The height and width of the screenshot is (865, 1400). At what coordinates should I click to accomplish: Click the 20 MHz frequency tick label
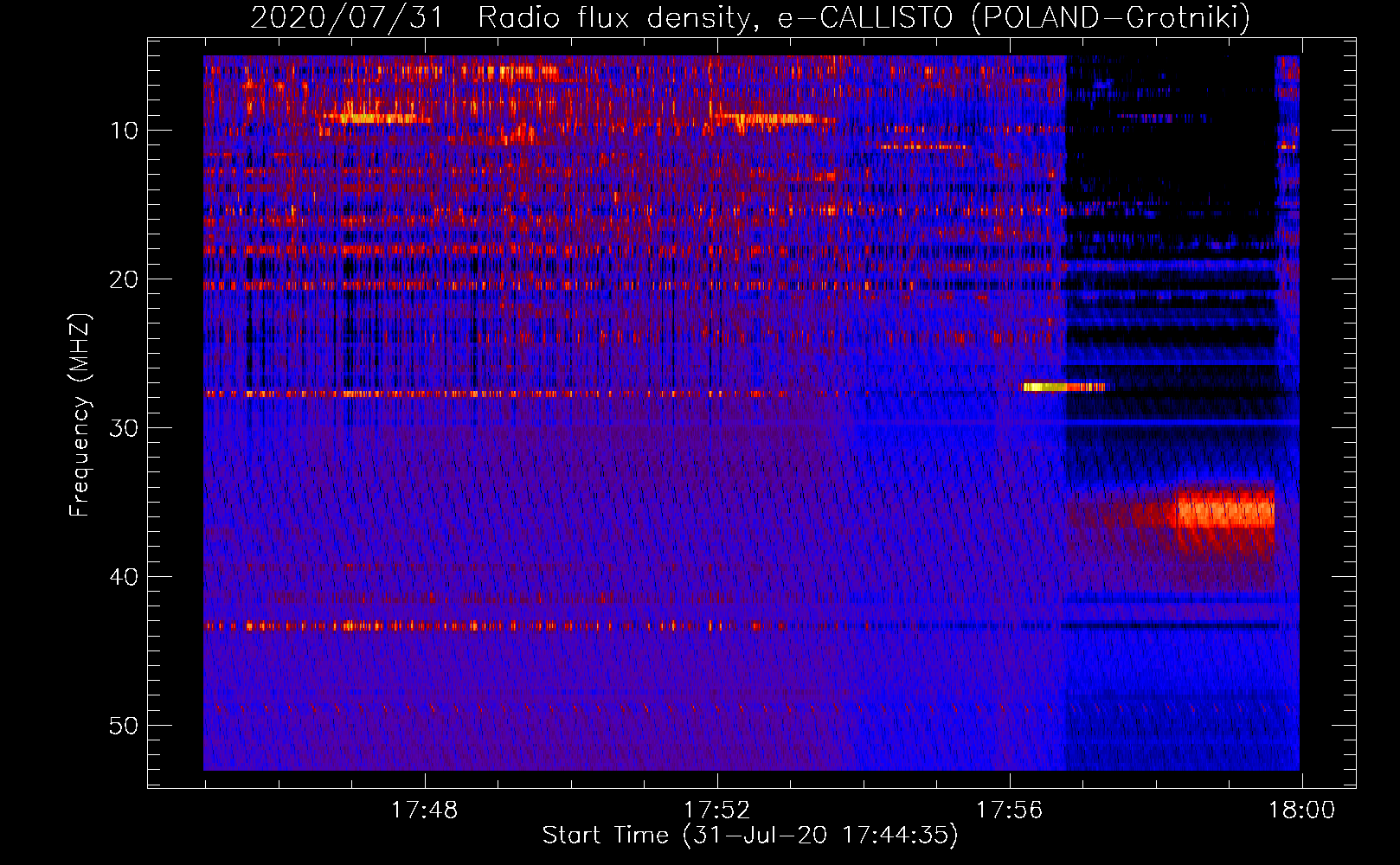[x=124, y=279]
